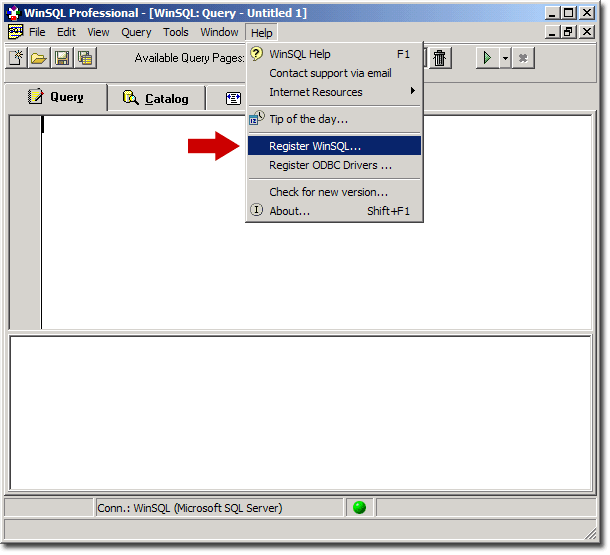Expand the Internet Resources submenu
Image resolution: width=610 pixels, height=555 pixels.
(x=335, y=93)
